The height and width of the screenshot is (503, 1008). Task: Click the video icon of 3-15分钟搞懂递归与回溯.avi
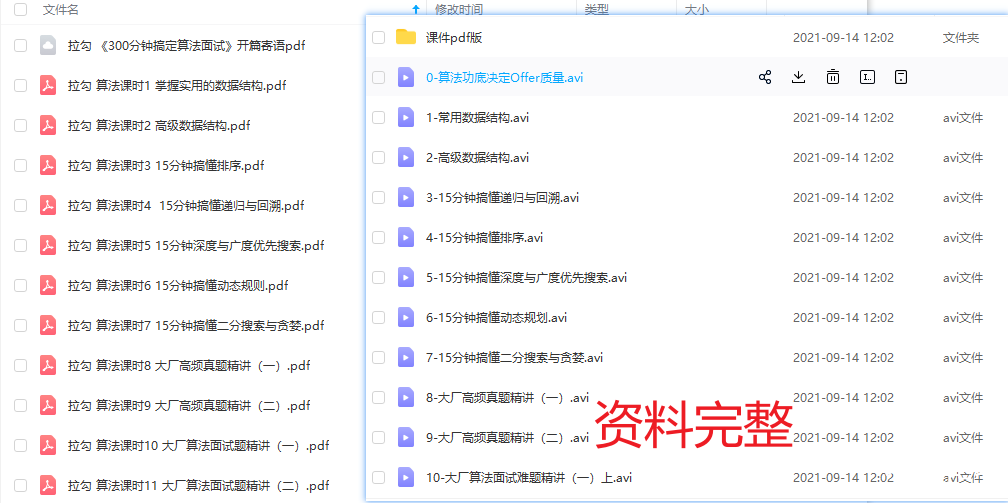406,197
